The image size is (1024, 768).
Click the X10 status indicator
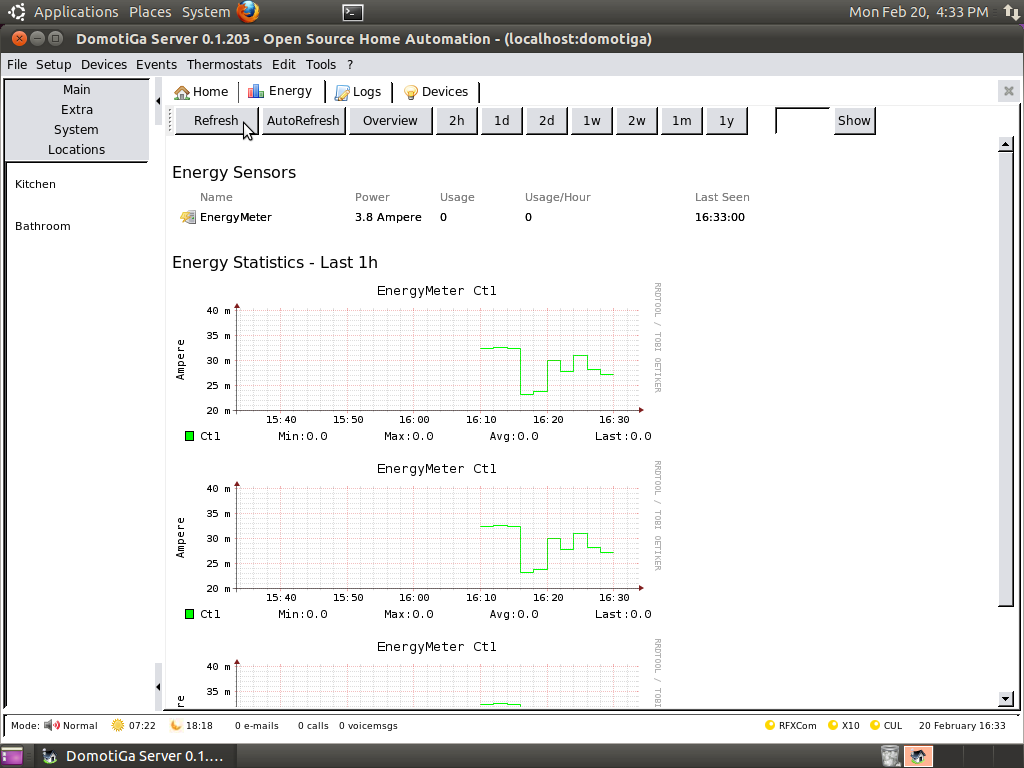point(843,726)
